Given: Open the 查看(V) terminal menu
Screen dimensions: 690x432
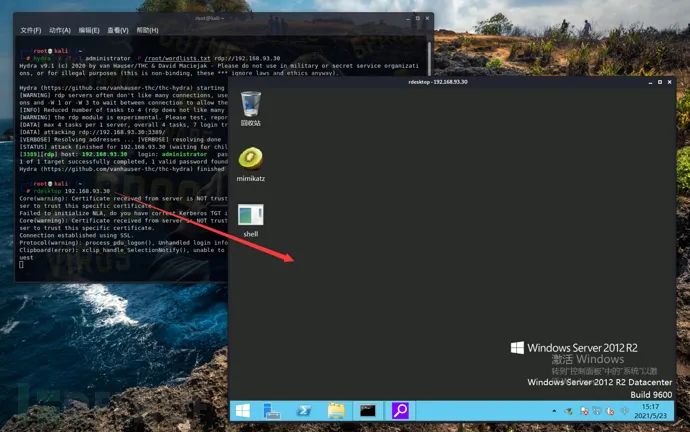Looking at the screenshot, I should [x=118, y=30].
